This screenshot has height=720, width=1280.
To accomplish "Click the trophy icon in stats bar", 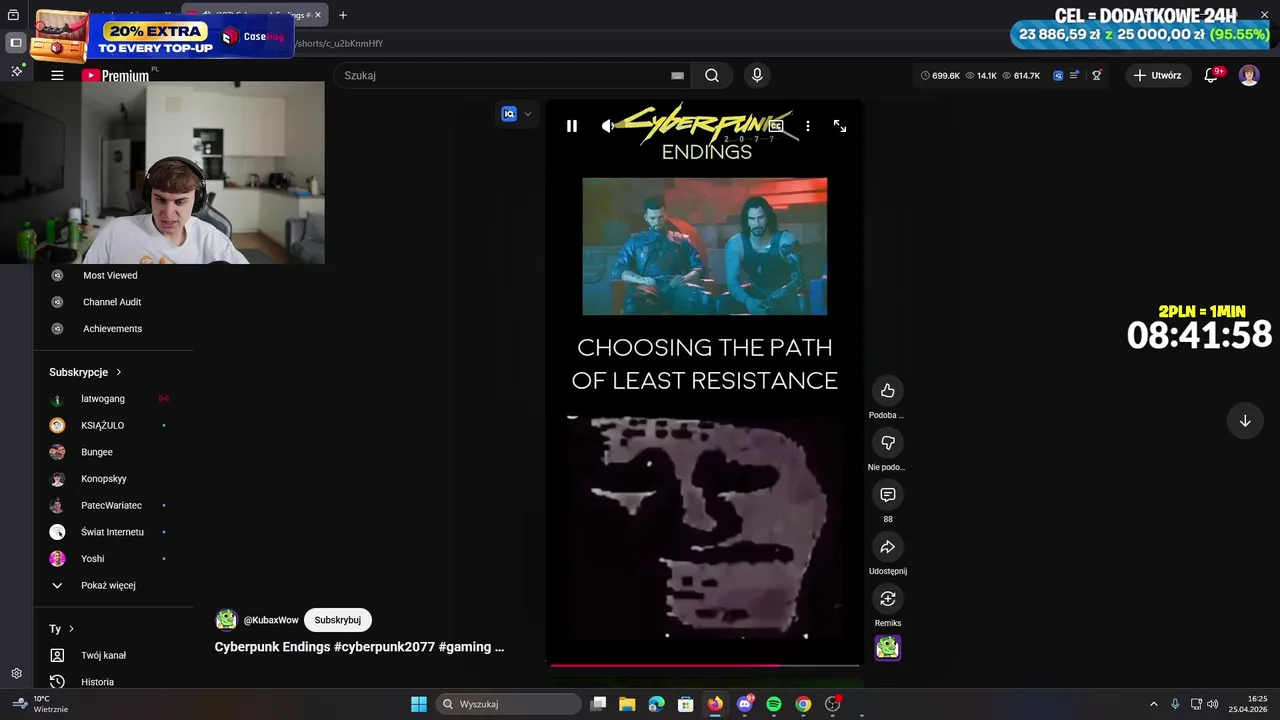I will (1096, 75).
